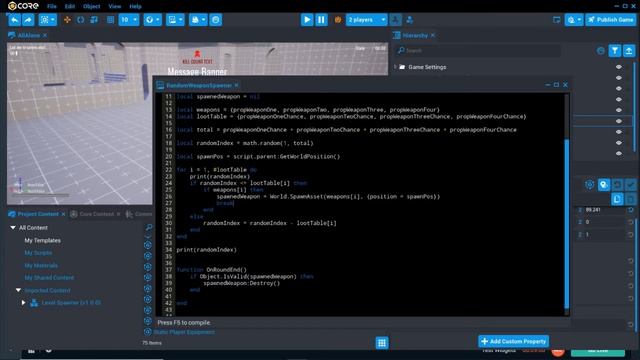
Task: Open the view mode dropdown
Action: pos(176,20)
